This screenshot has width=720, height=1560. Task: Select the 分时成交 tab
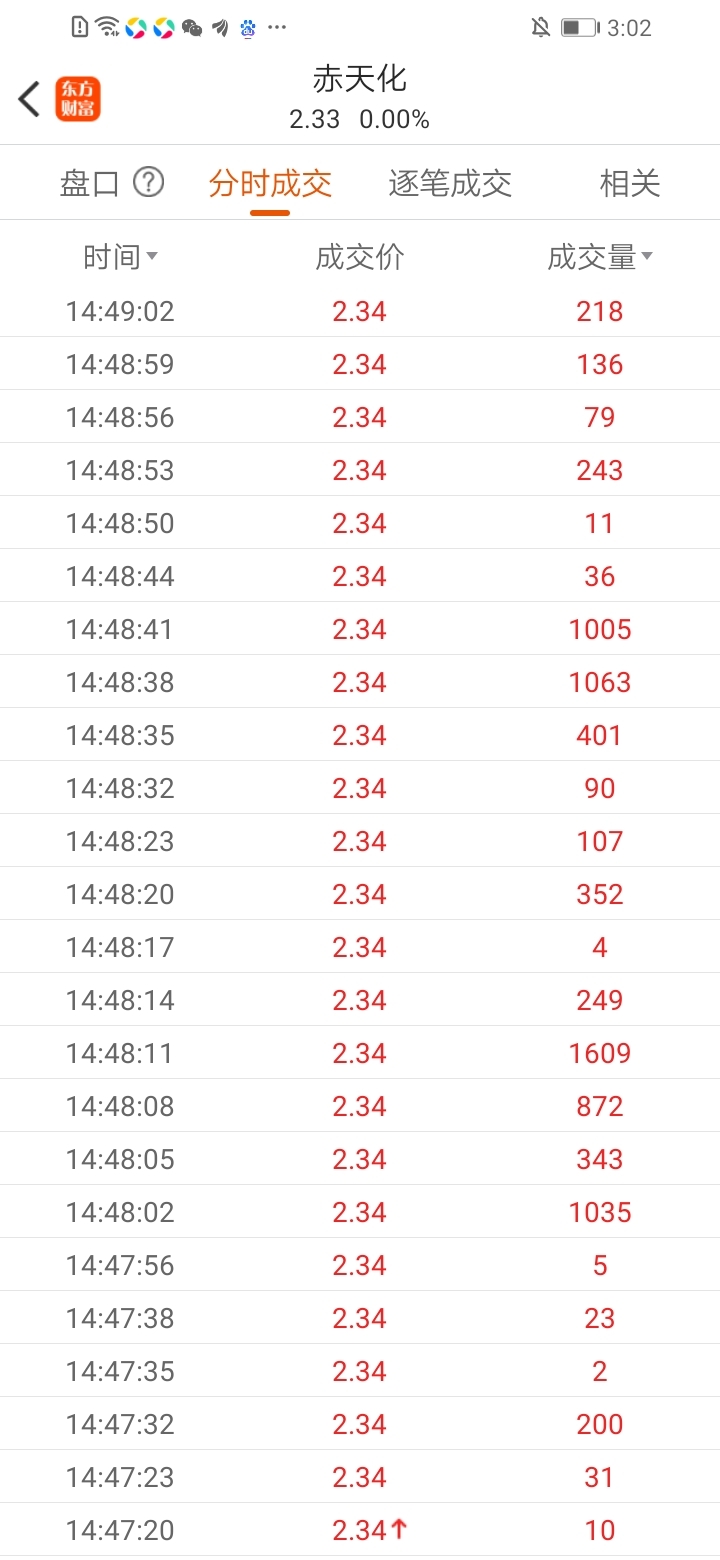click(270, 183)
